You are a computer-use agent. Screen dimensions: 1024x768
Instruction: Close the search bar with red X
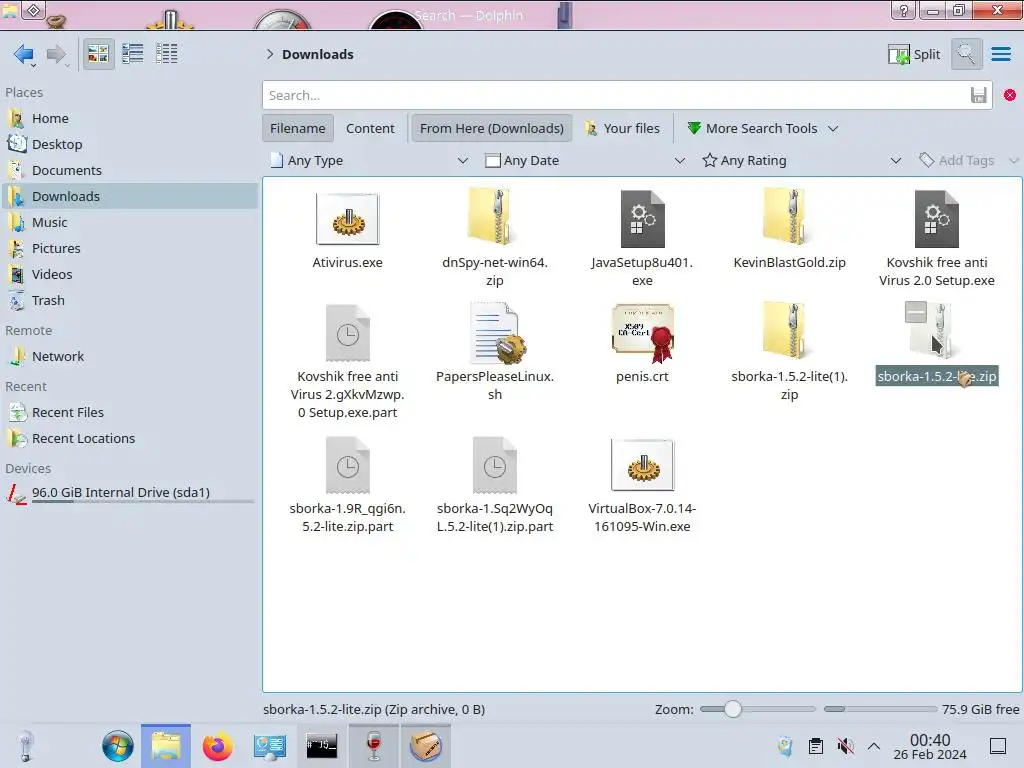[x=1010, y=95]
